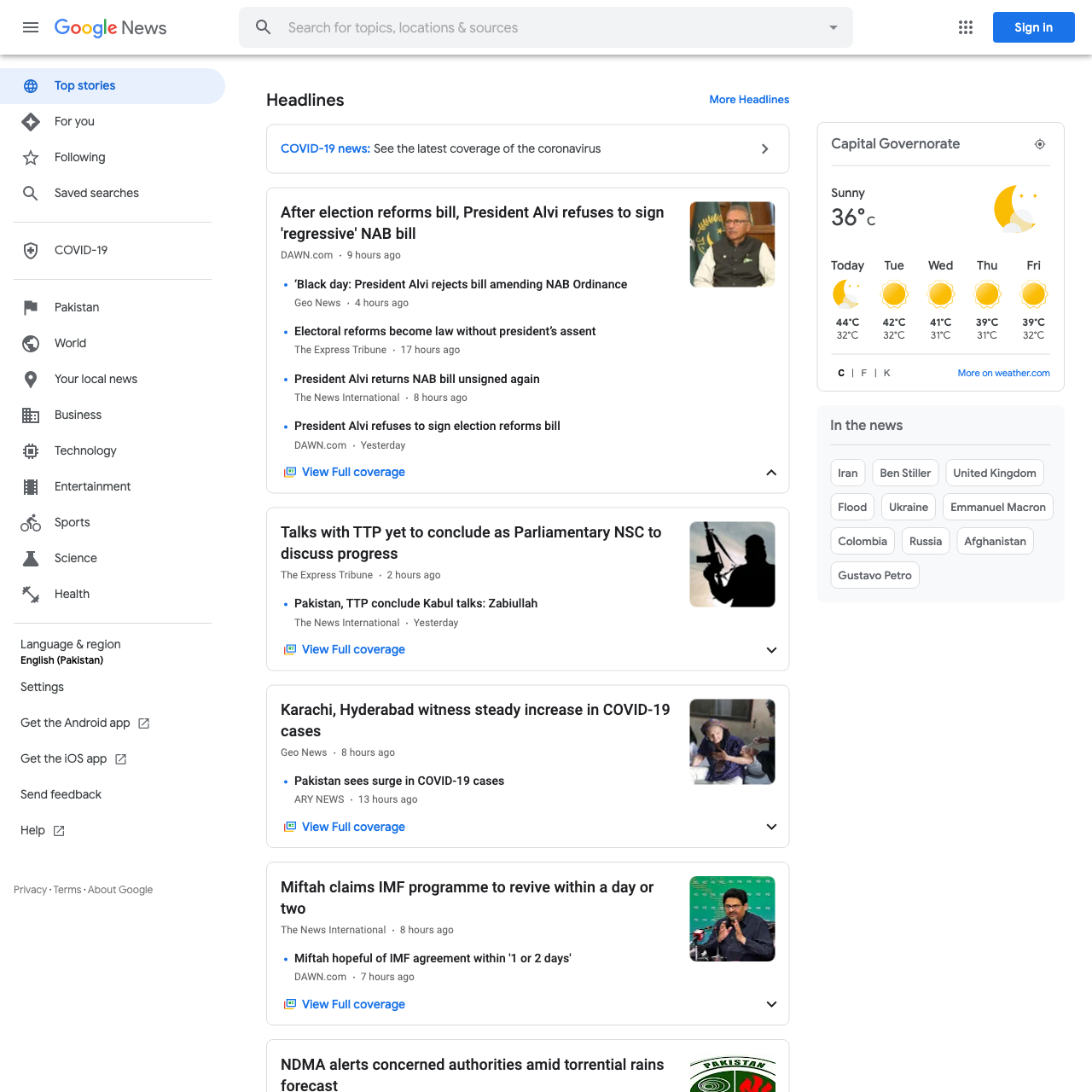Open More Headlines link
This screenshot has height=1092, width=1092.
[x=749, y=100]
